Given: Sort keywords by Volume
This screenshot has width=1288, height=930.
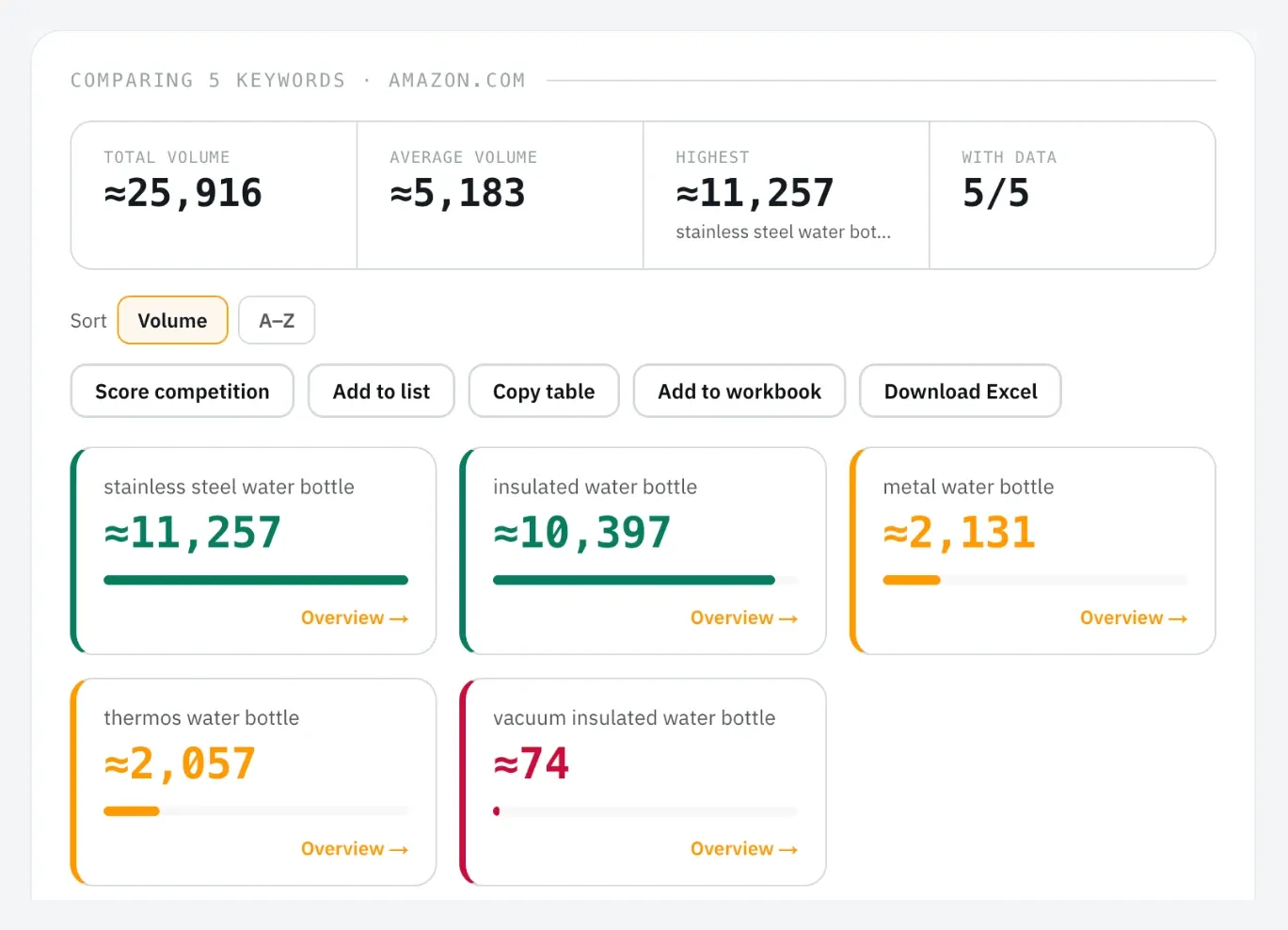Looking at the screenshot, I should point(172,320).
